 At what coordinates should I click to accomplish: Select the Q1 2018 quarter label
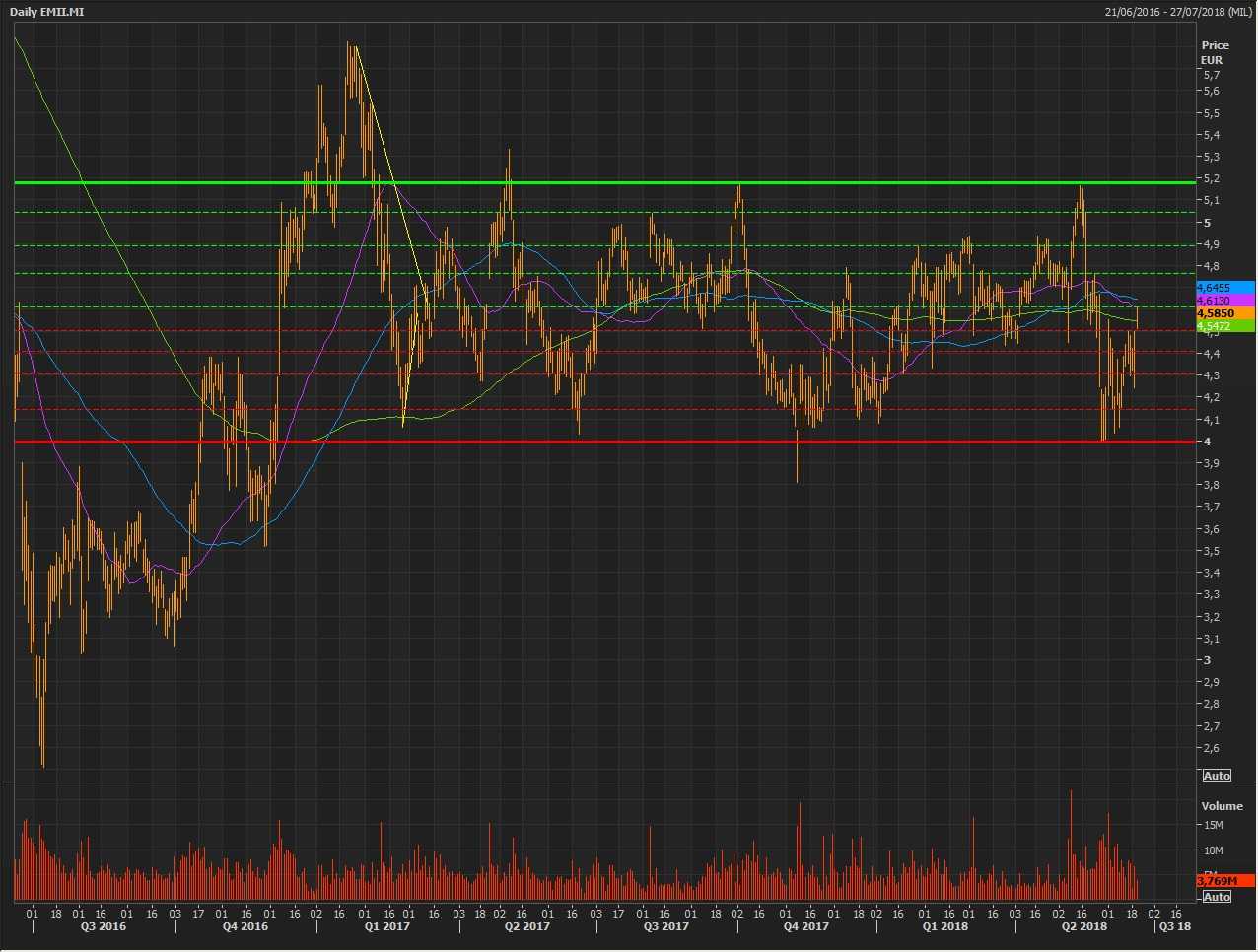(x=944, y=926)
